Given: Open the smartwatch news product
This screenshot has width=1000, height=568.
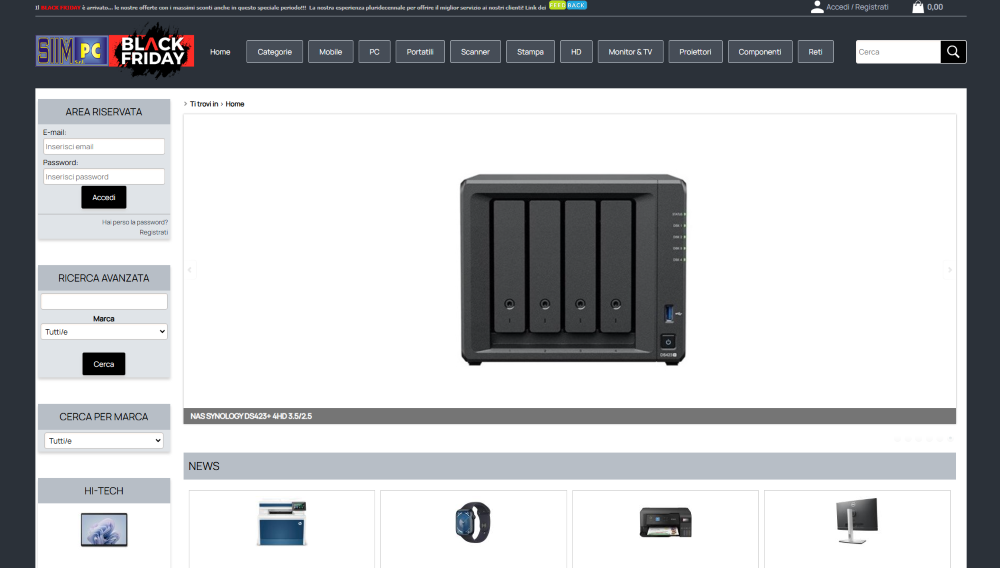Looking at the screenshot, I should (473, 523).
